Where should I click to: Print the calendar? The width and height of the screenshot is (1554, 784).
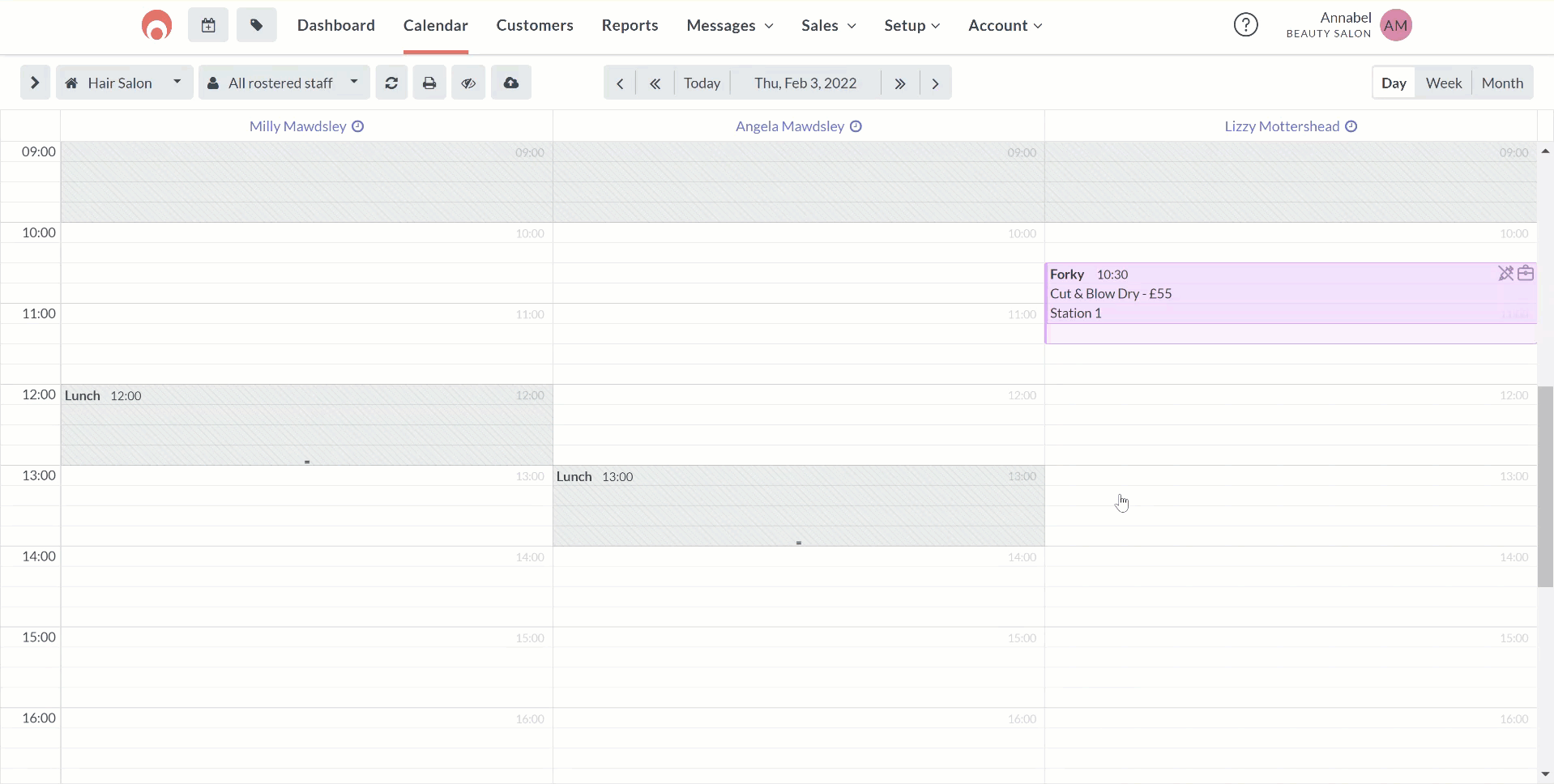pos(429,83)
